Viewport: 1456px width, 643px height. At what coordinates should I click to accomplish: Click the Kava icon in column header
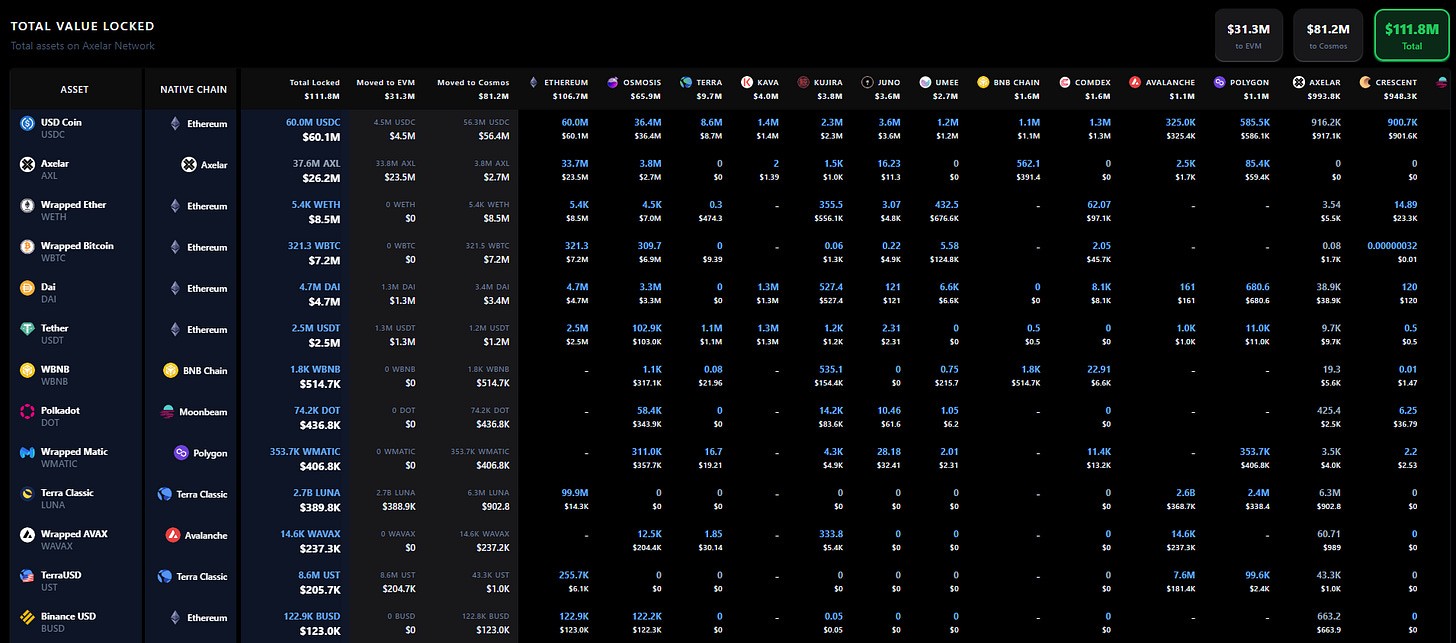tap(747, 82)
